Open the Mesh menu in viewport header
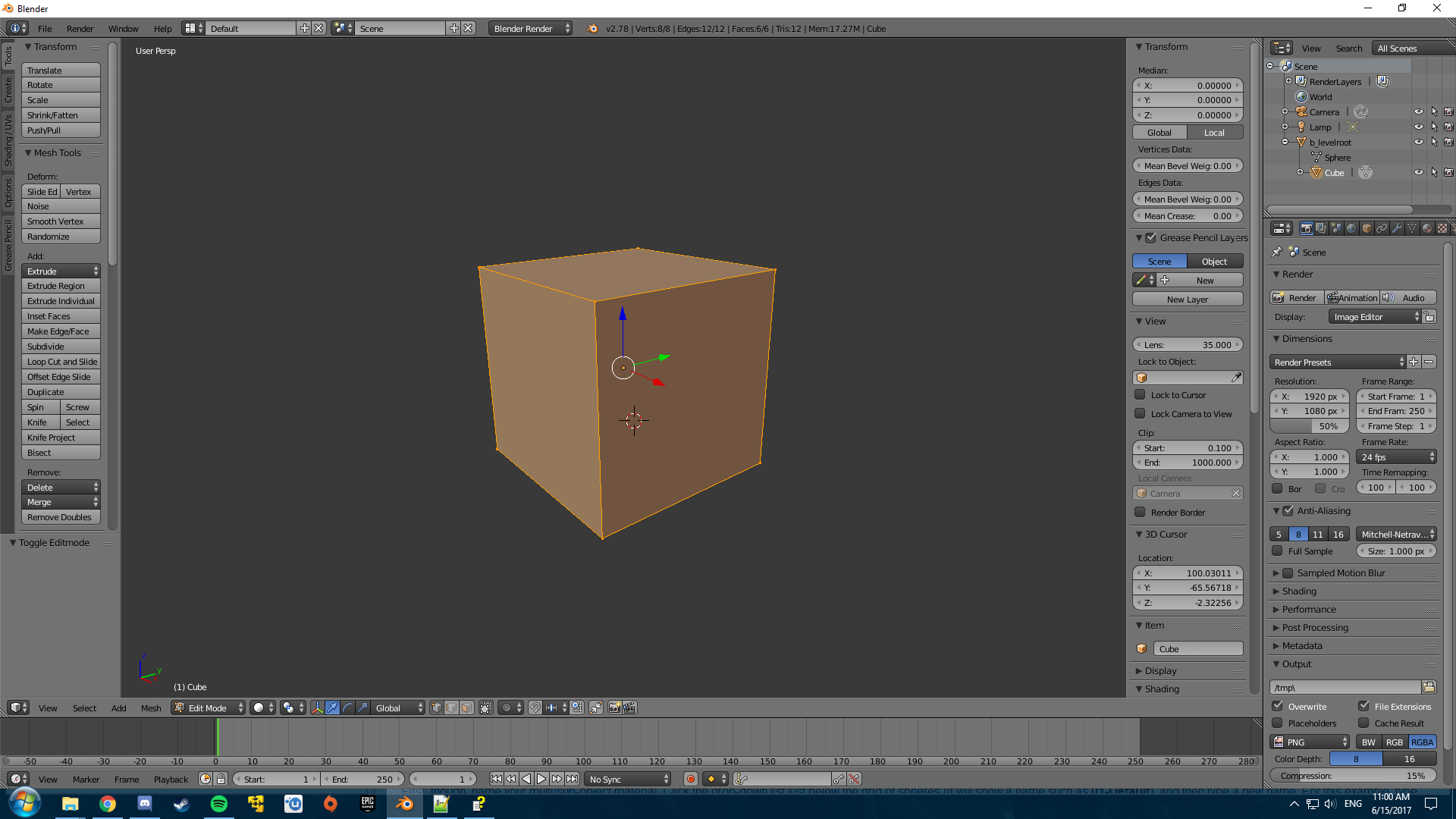The width and height of the screenshot is (1456, 819). tap(151, 708)
